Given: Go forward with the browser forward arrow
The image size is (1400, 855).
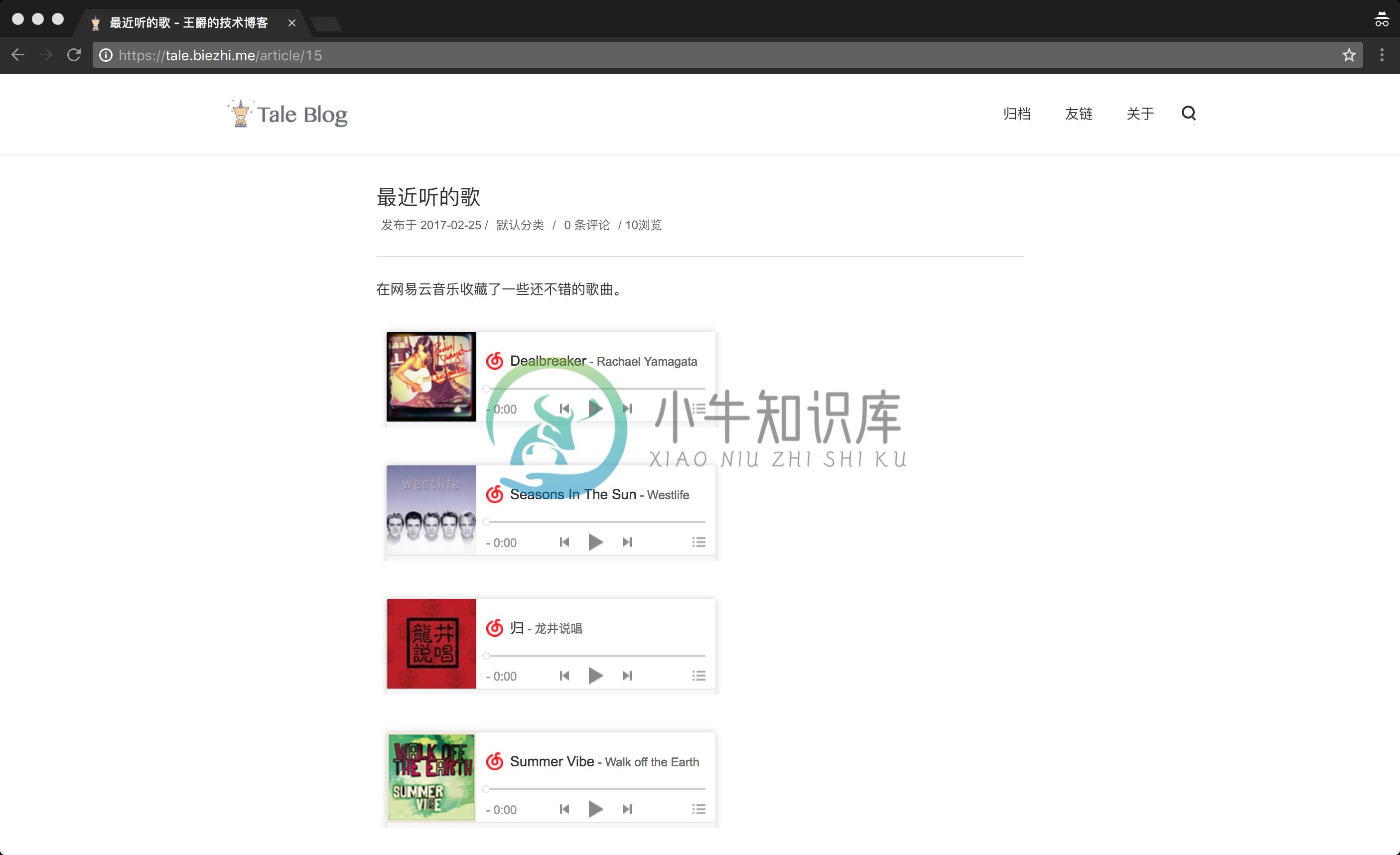Looking at the screenshot, I should (x=46, y=55).
